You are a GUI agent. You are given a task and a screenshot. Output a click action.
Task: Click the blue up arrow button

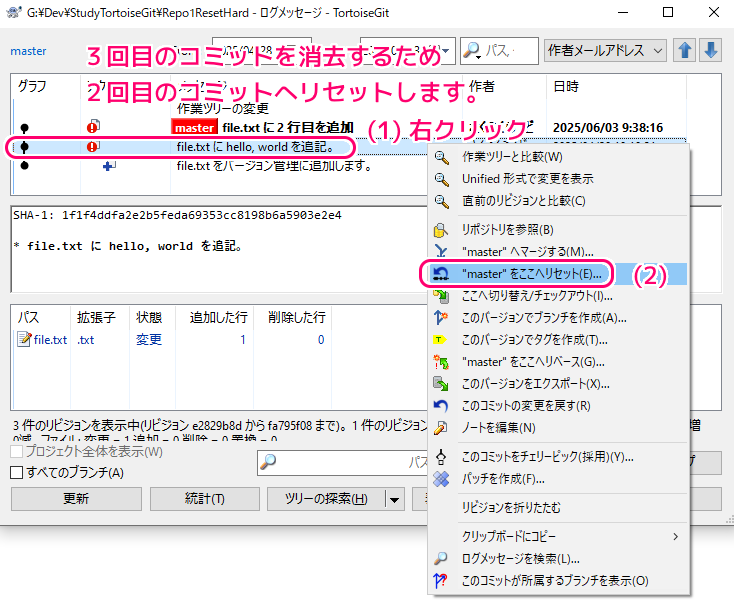click(685, 50)
